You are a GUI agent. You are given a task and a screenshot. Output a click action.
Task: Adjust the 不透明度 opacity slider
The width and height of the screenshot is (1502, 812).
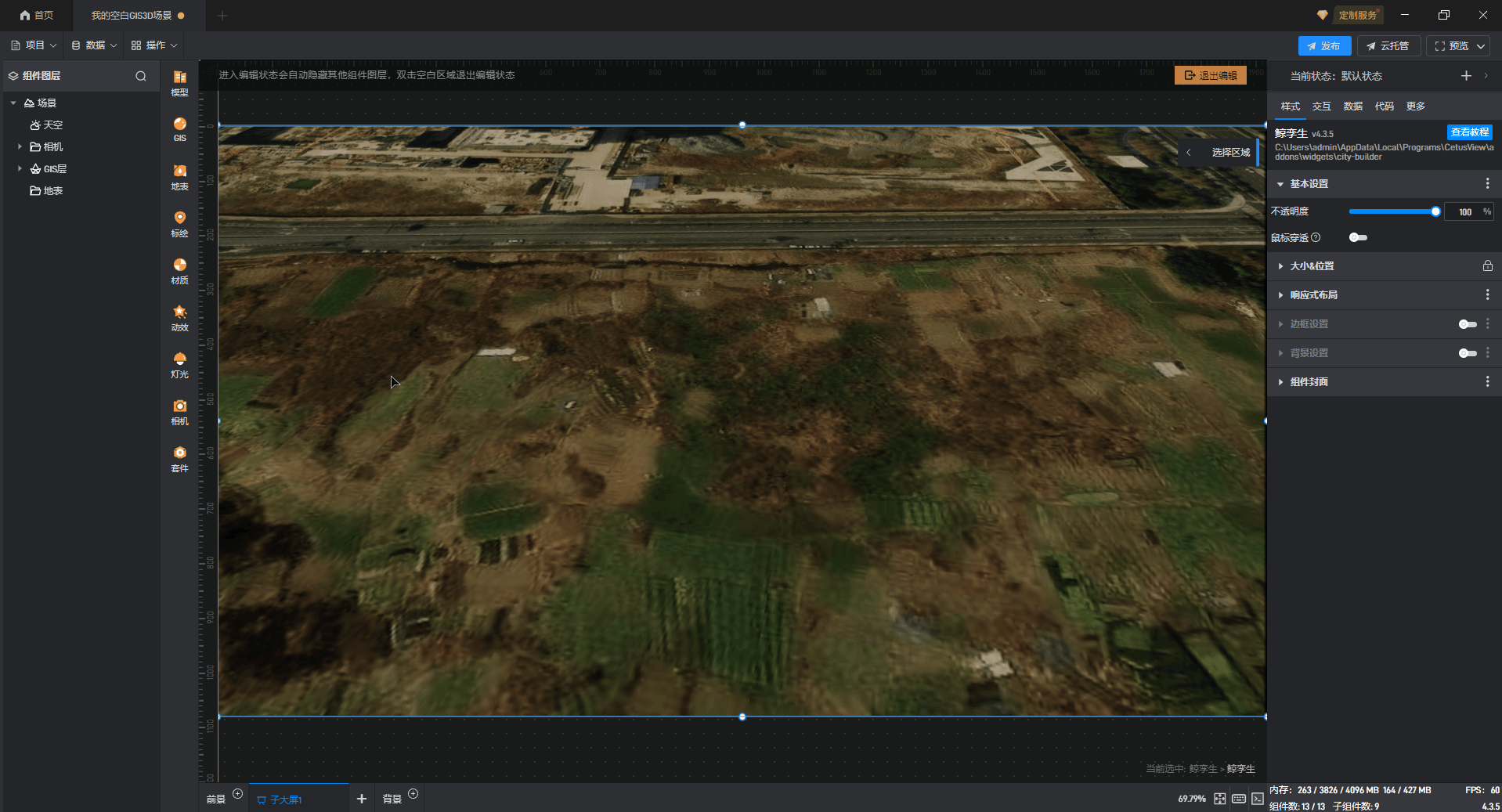[x=1392, y=211]
